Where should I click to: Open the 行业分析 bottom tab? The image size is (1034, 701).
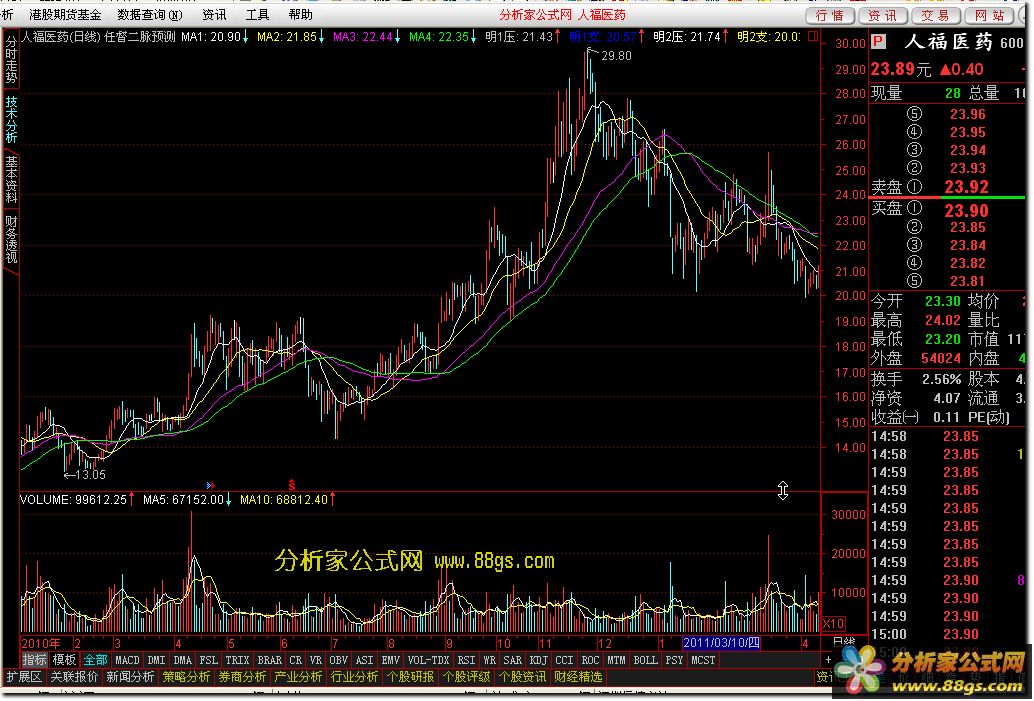(x=355, y=677)
